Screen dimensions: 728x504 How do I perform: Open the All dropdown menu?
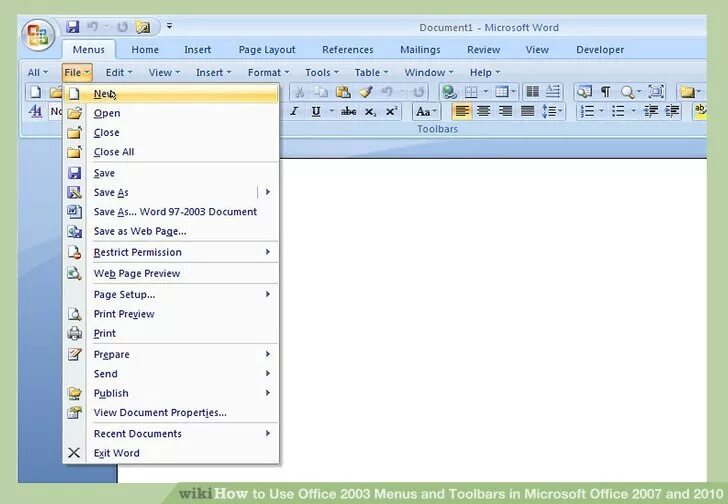[37, 72]
